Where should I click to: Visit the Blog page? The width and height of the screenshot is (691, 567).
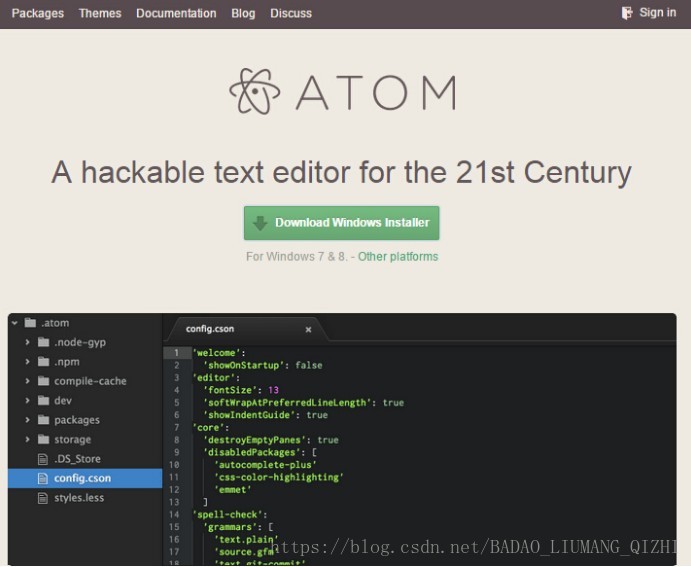[243, 13]
